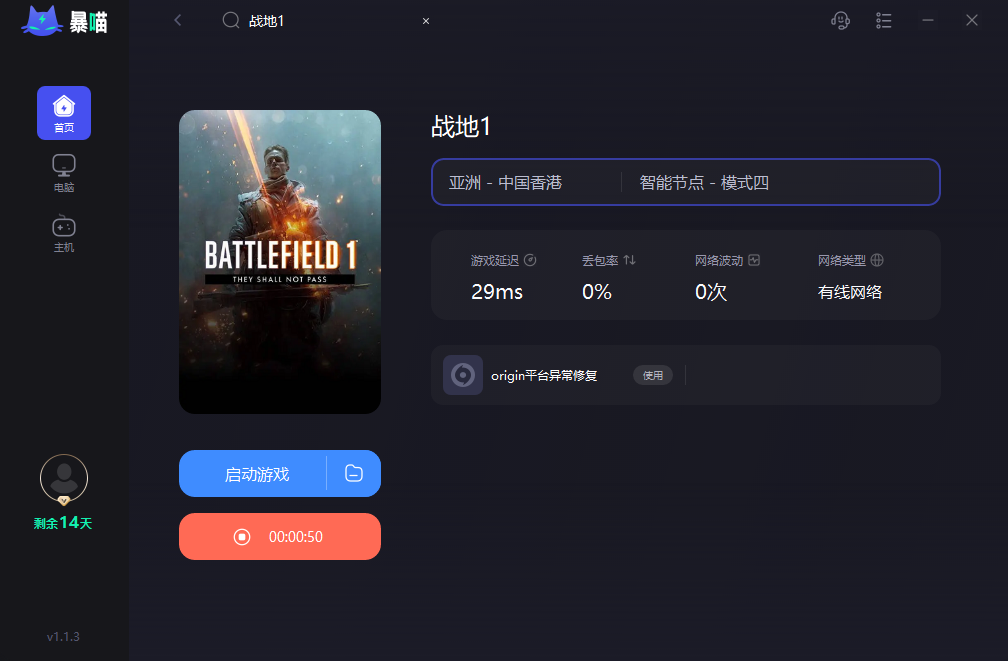Click the 暴喵 cat logo
Image resolution: width=1008 pixels, height=661 pixels.
pyautogui.click(x=42, y=21)
